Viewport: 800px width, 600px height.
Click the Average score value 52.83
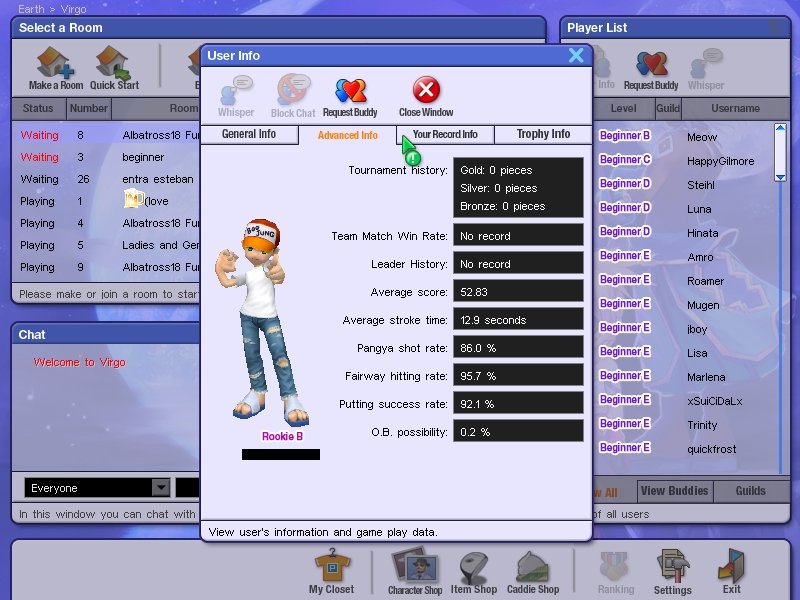click(x=518, y=292)
